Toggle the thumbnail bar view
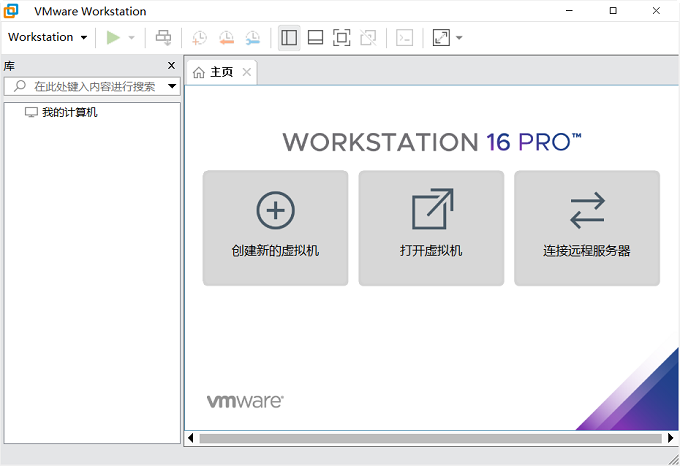The height and width of the screenshot is (466, 680). point(315,38)
